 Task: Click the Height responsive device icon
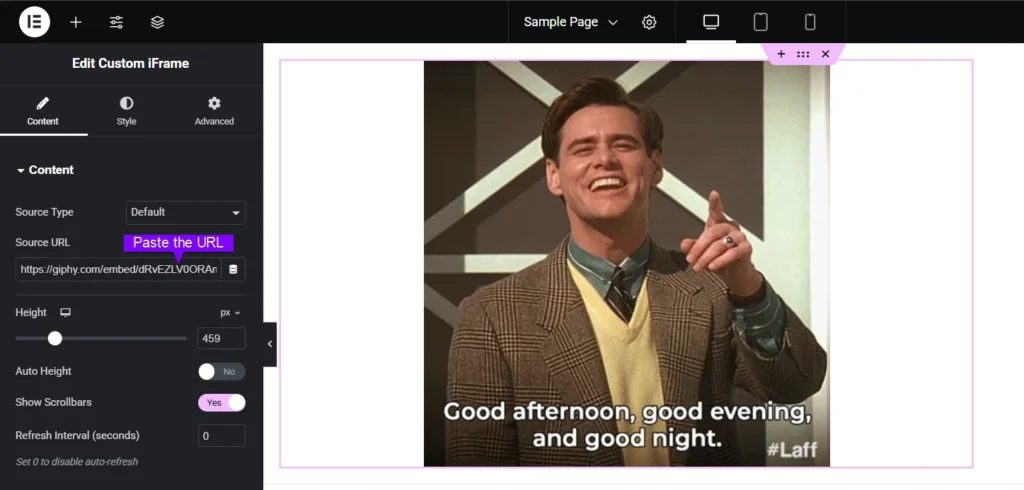pos(65,312)
